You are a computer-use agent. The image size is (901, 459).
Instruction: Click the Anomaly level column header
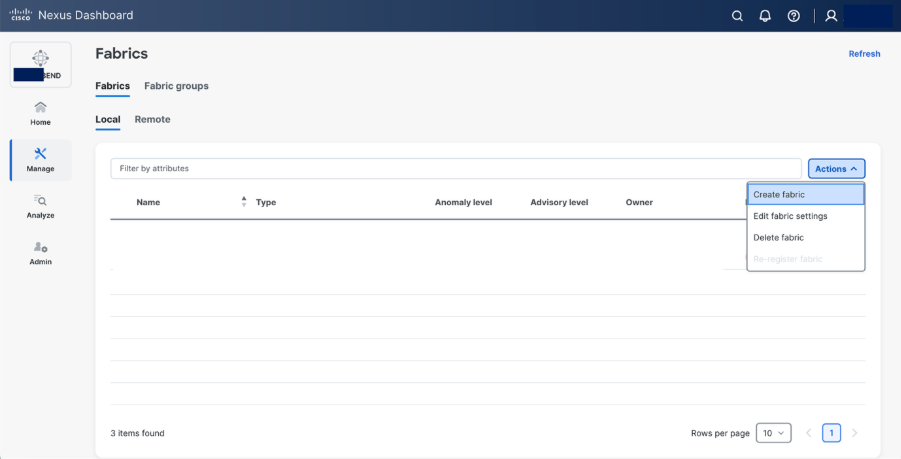(463, 202)
